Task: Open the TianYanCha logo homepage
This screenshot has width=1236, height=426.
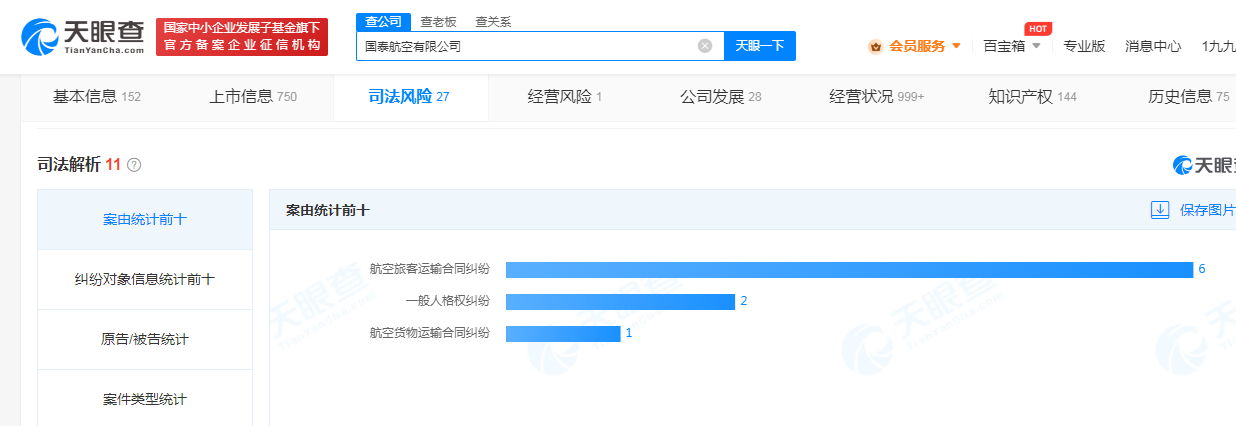Action: click(83, 36)
